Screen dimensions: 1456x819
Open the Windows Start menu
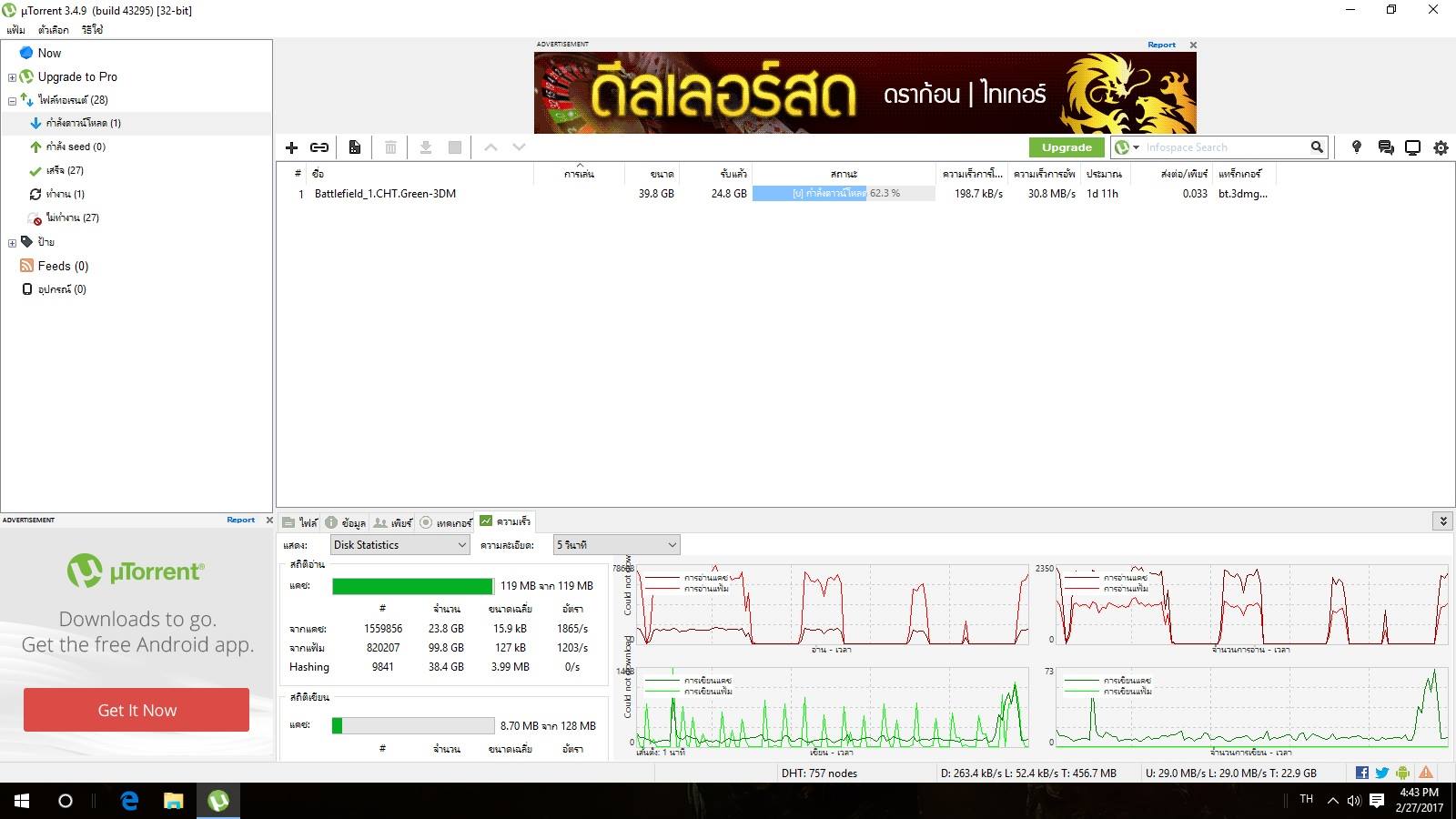[22, 801]
